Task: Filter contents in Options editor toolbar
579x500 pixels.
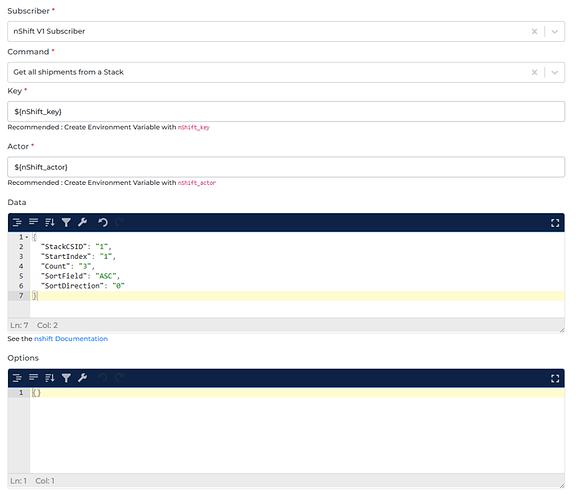Action: pyautogui.click(x=66, y=378)
